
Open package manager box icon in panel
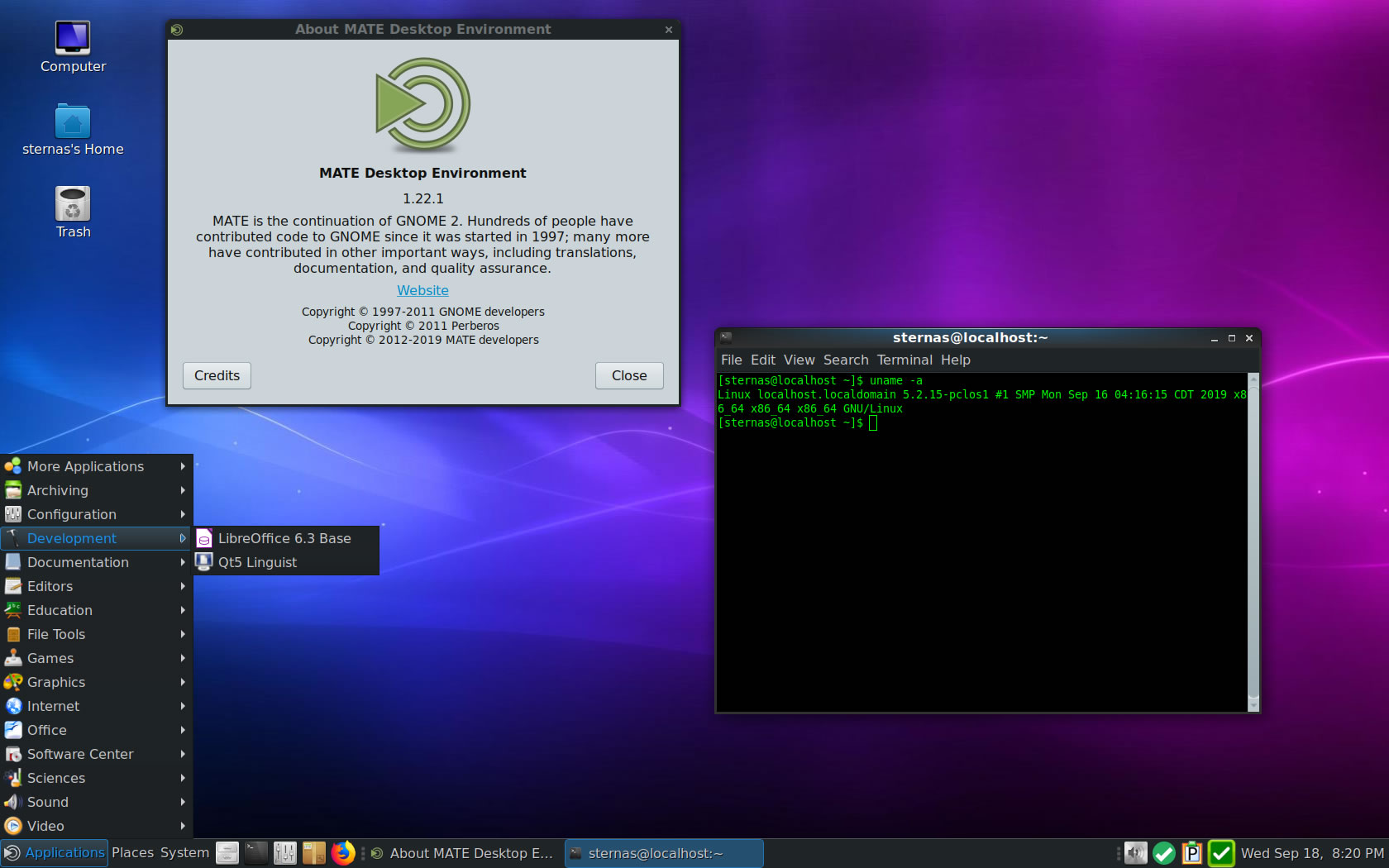[314, 853]
